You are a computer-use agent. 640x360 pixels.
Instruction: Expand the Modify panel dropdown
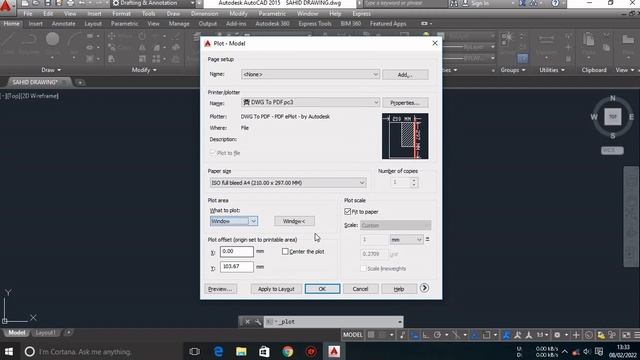(x=144, y=70)
